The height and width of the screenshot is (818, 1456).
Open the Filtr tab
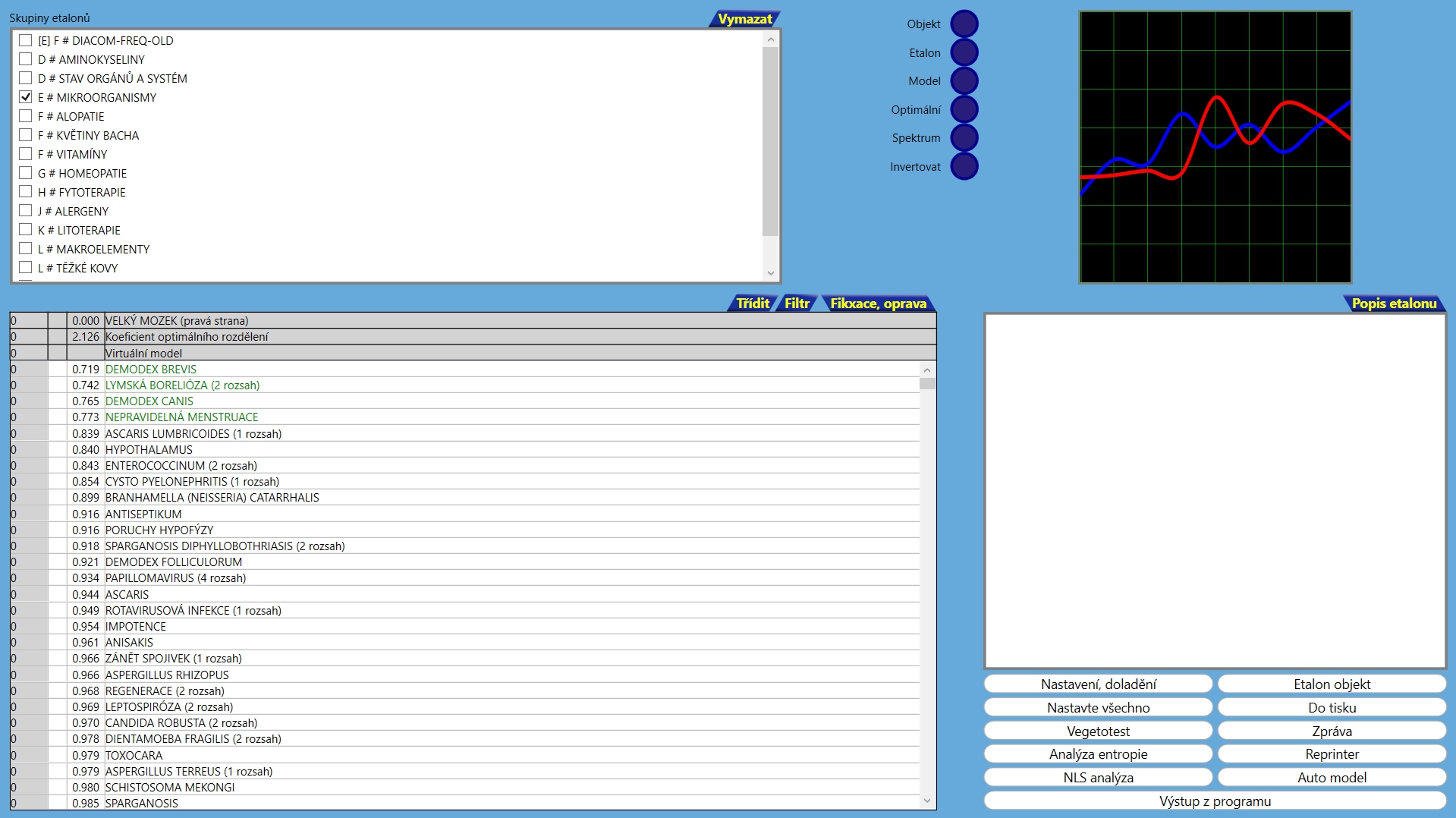797,304
